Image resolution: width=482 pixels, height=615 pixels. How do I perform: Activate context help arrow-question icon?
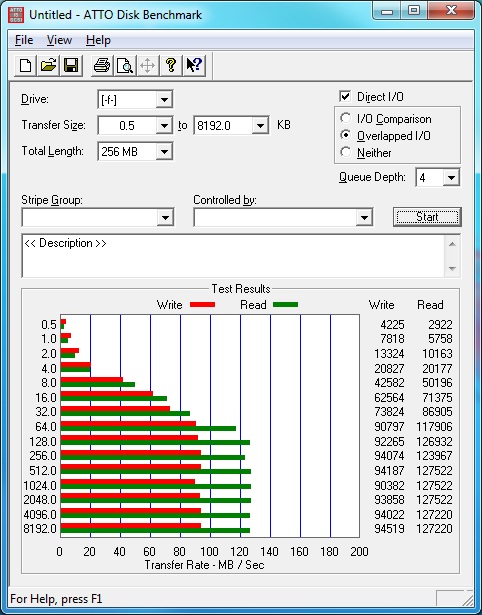[x=194, y=65]
